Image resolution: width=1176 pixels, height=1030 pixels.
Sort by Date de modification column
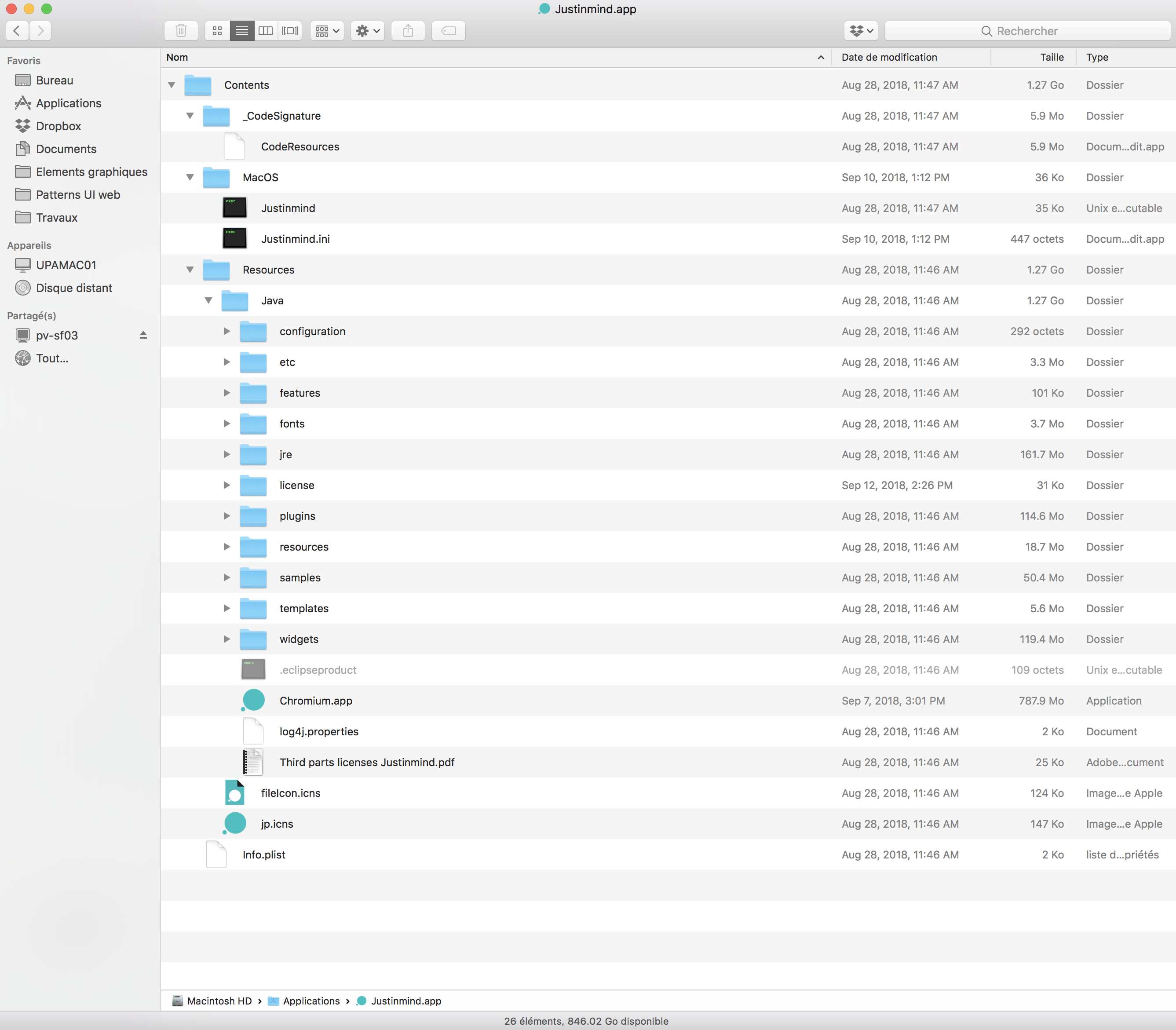click(x=889, y=58)
